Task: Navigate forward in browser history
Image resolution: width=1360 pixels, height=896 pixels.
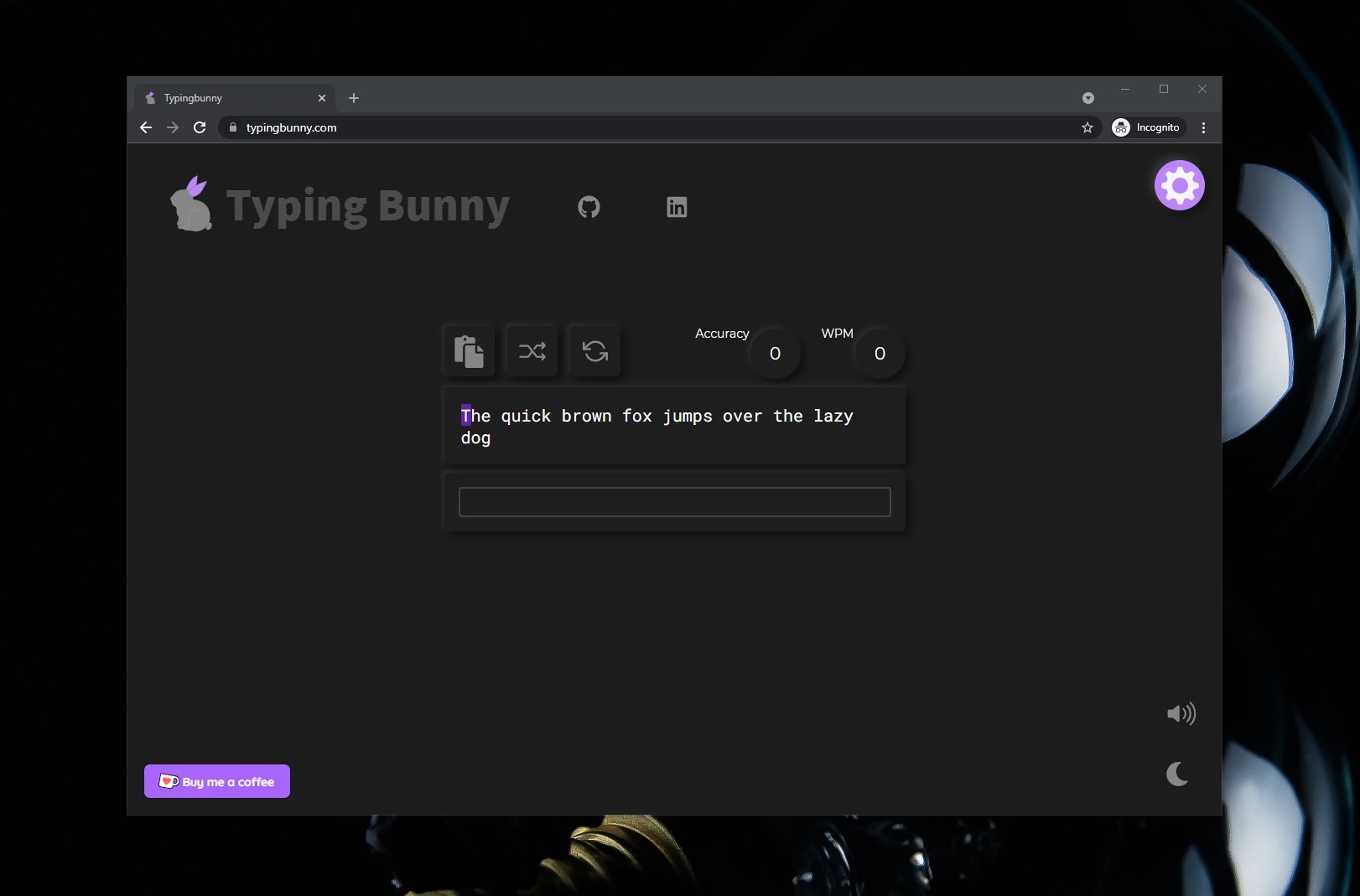Action: [173, 127]
